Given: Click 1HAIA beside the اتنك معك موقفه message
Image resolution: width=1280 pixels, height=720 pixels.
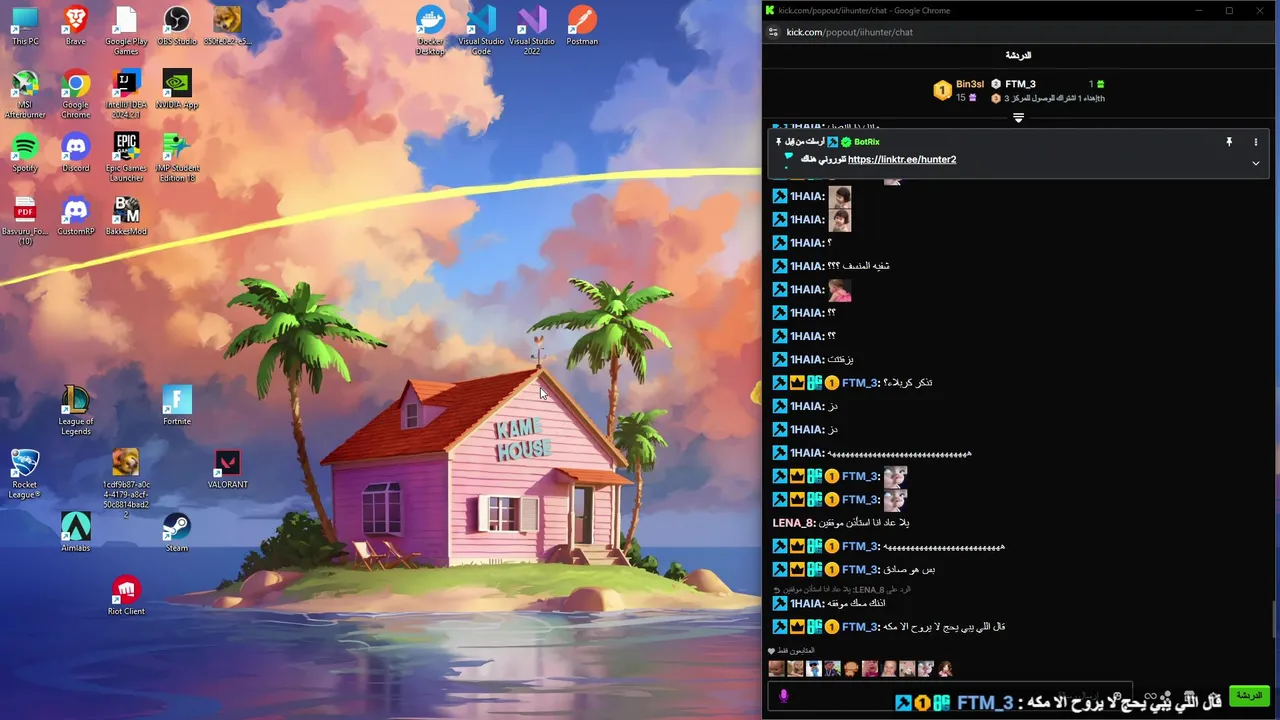Looking at the screenshot, I should 807,604.
